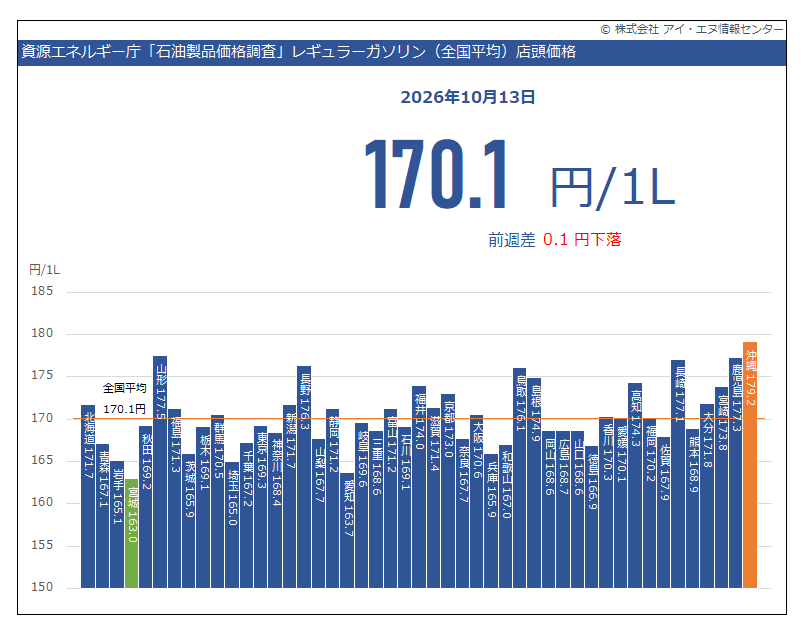This screenshot has width=804, height=635.
Task: Click the 155 y-axis value
Action: [x=42, y=545]
